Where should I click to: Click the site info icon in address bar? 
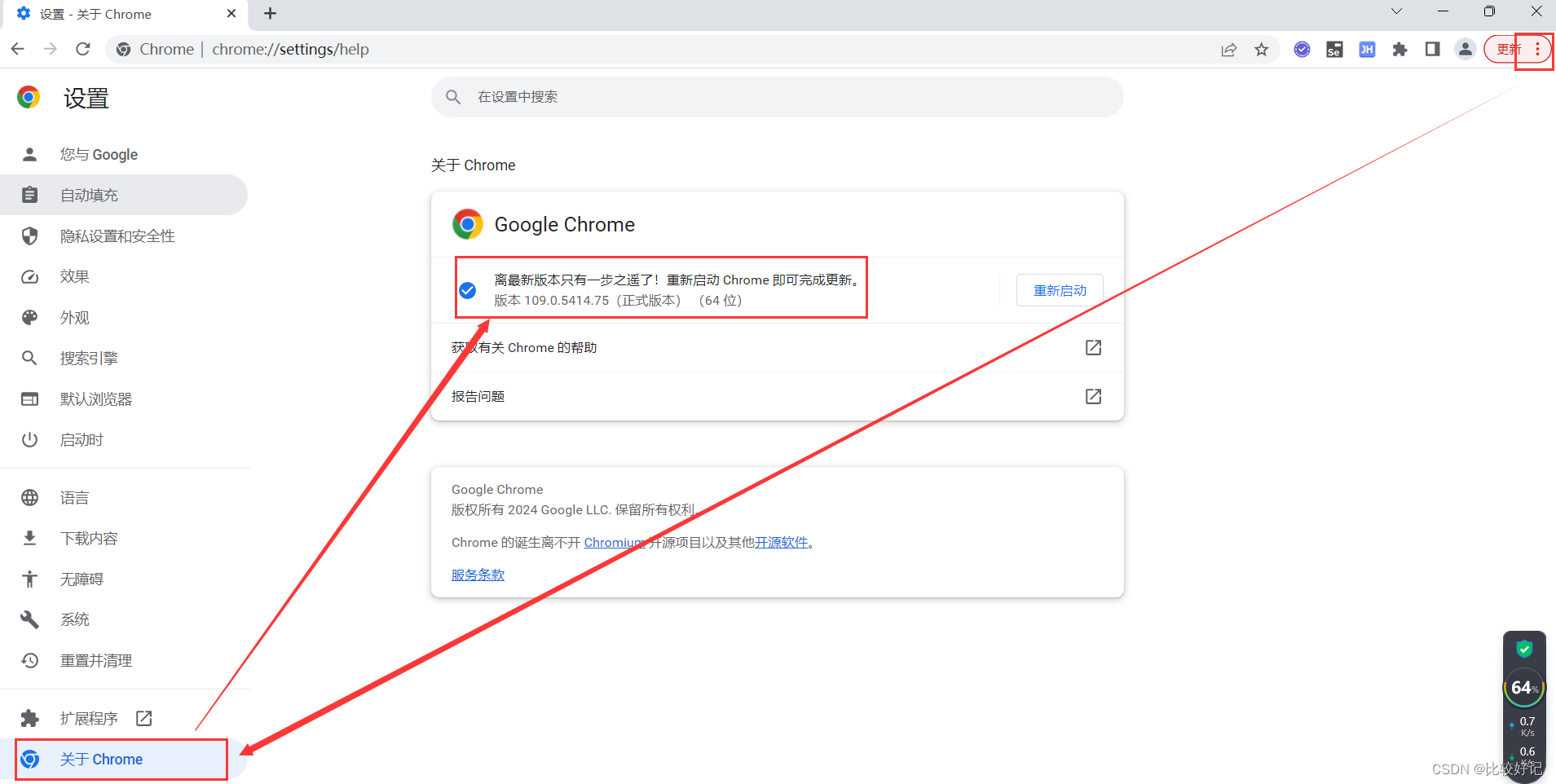(x=123, y=50)
